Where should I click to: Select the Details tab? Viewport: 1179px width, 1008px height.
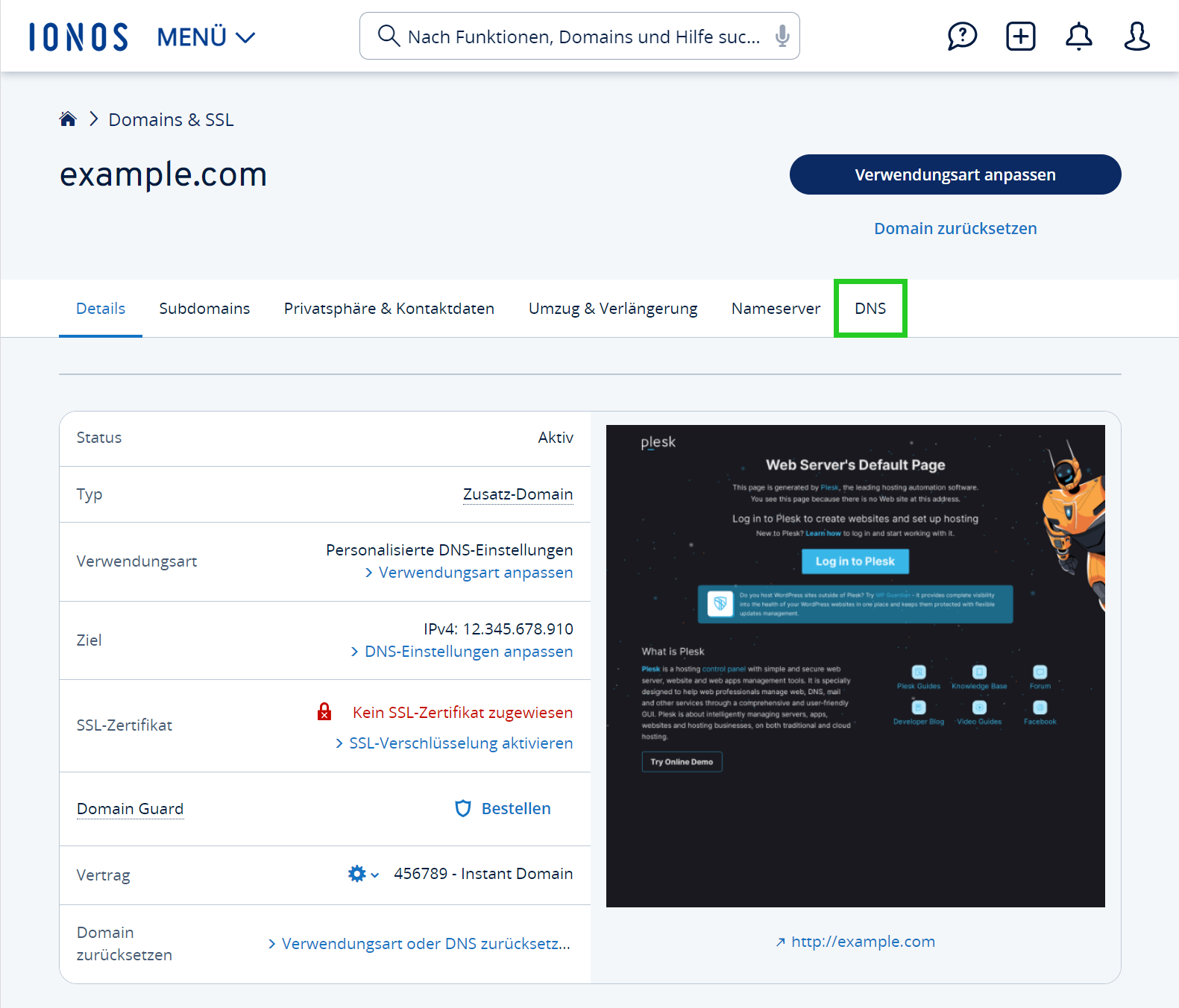coord(101,309)
